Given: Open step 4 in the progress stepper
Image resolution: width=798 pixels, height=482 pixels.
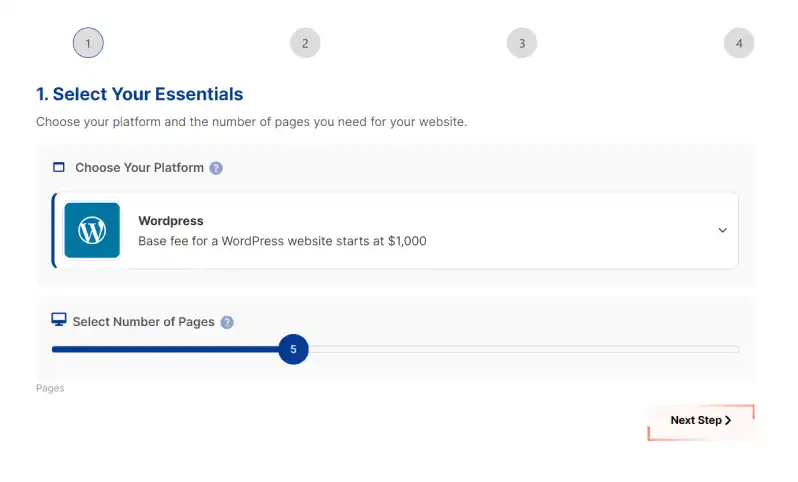Looking at the screenshot, I should (x=739, y=43).
